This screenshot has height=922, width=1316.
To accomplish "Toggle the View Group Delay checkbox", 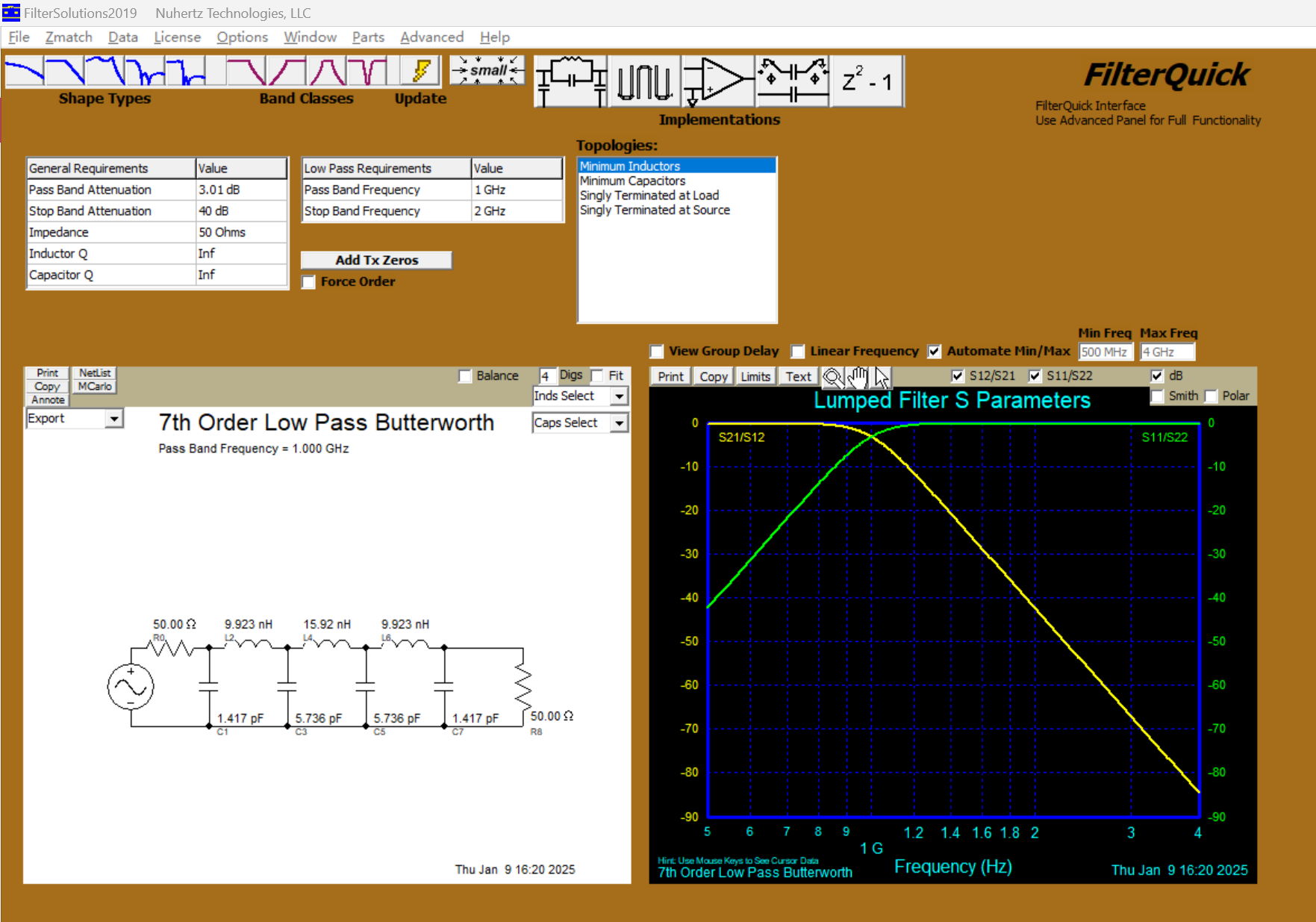I will coord(657,352).
